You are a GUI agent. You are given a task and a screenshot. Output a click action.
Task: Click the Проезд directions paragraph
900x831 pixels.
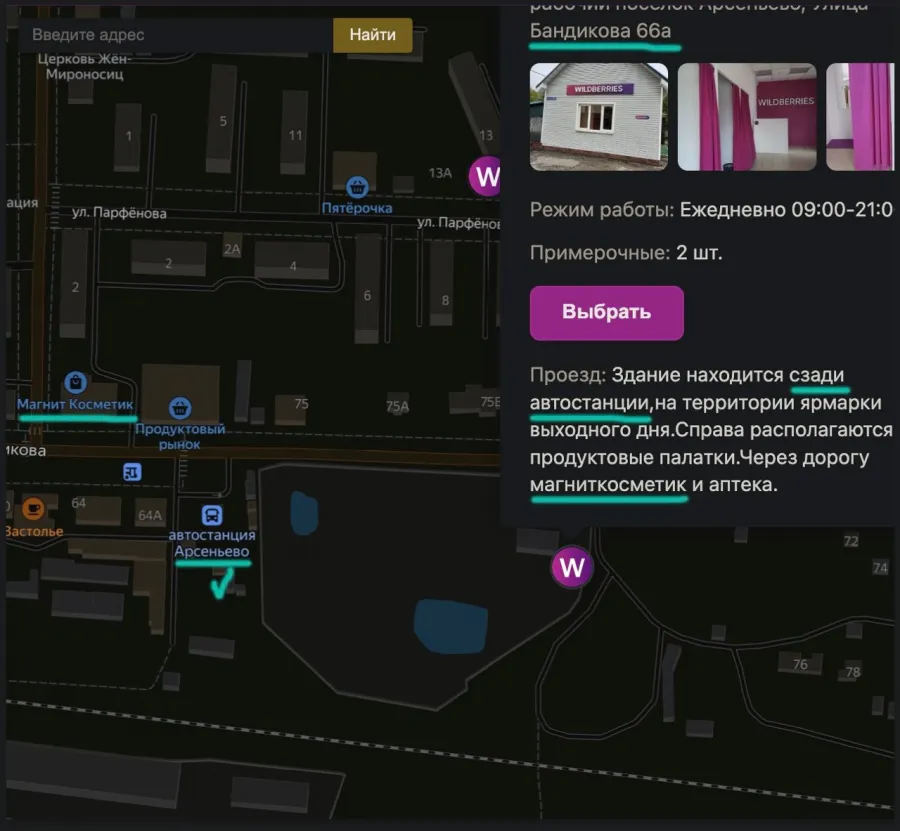(711, 430)
